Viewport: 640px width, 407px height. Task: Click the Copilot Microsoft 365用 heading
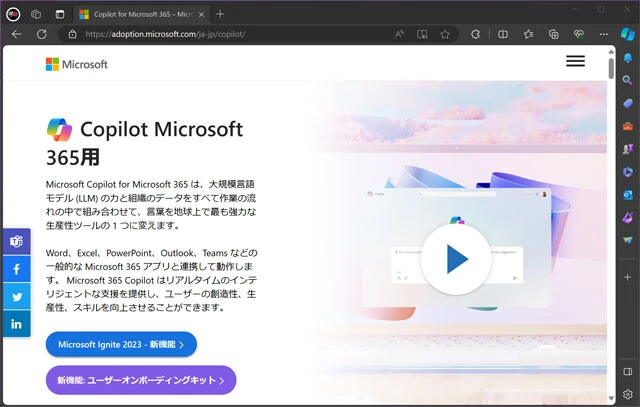click(x=144, y=143)
